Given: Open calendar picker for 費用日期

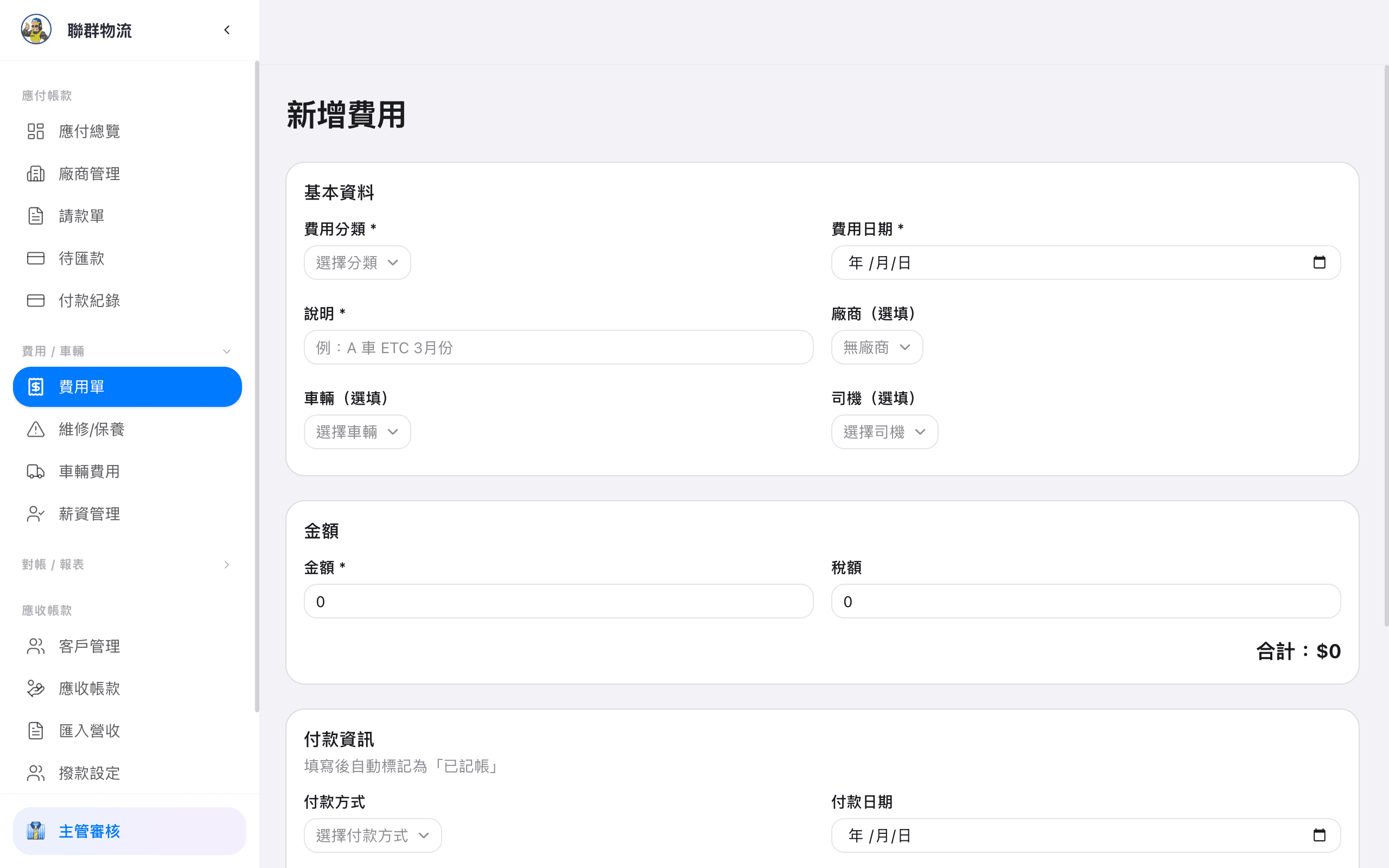Looking at the screenshot, I should click(x=1319, y=263).
